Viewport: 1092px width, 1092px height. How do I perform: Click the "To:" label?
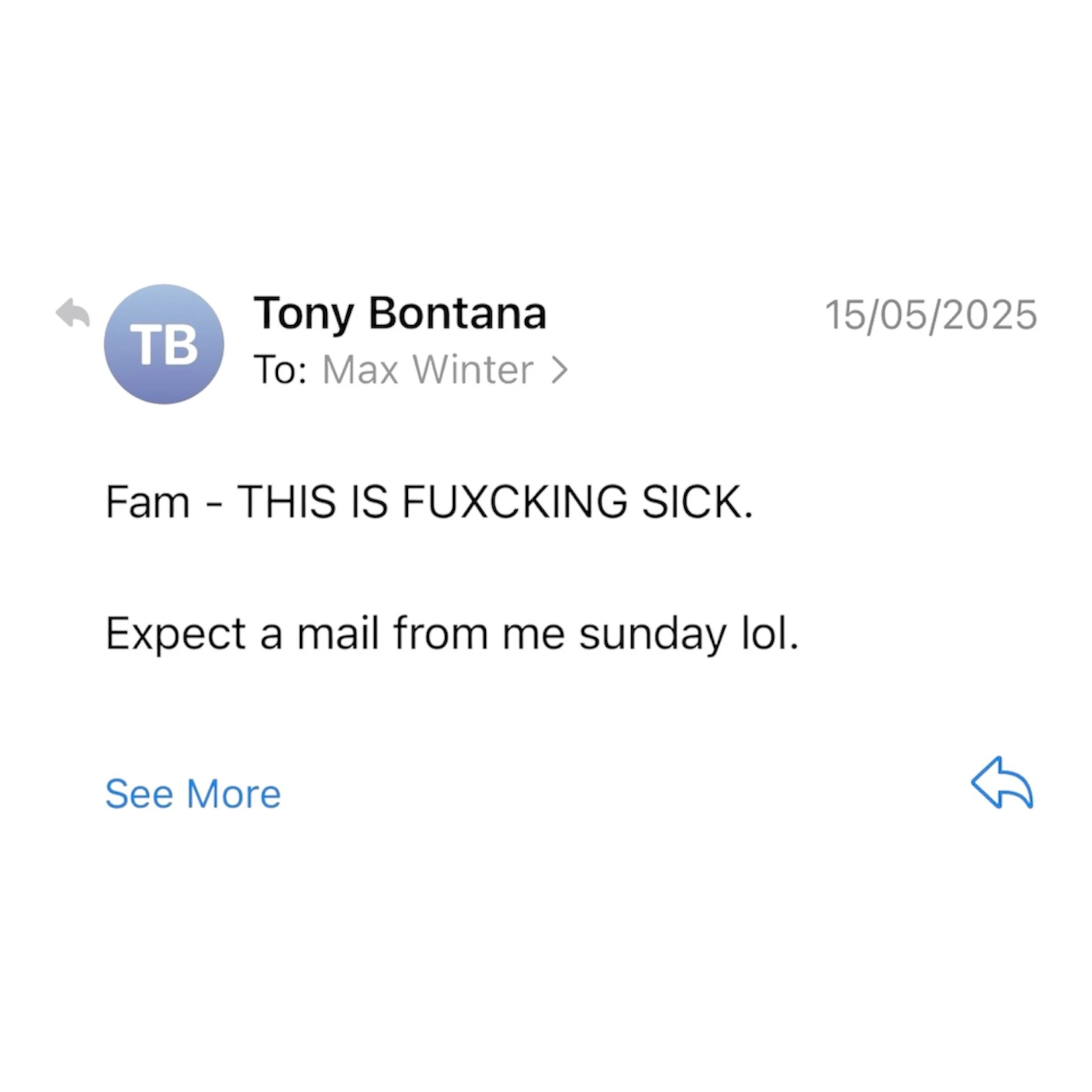[280, 371]
